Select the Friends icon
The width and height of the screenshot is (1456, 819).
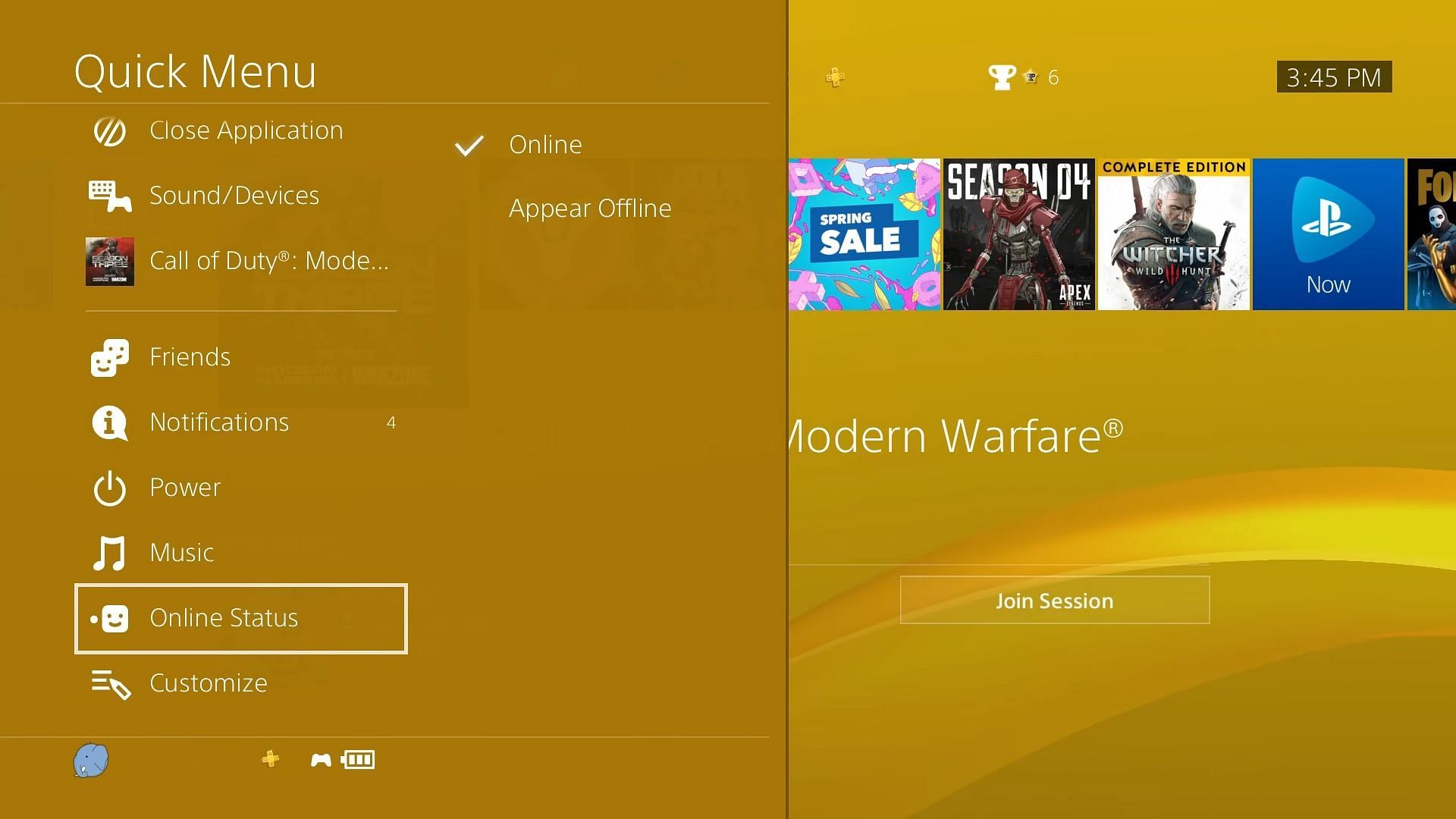[x=111, y=356]
